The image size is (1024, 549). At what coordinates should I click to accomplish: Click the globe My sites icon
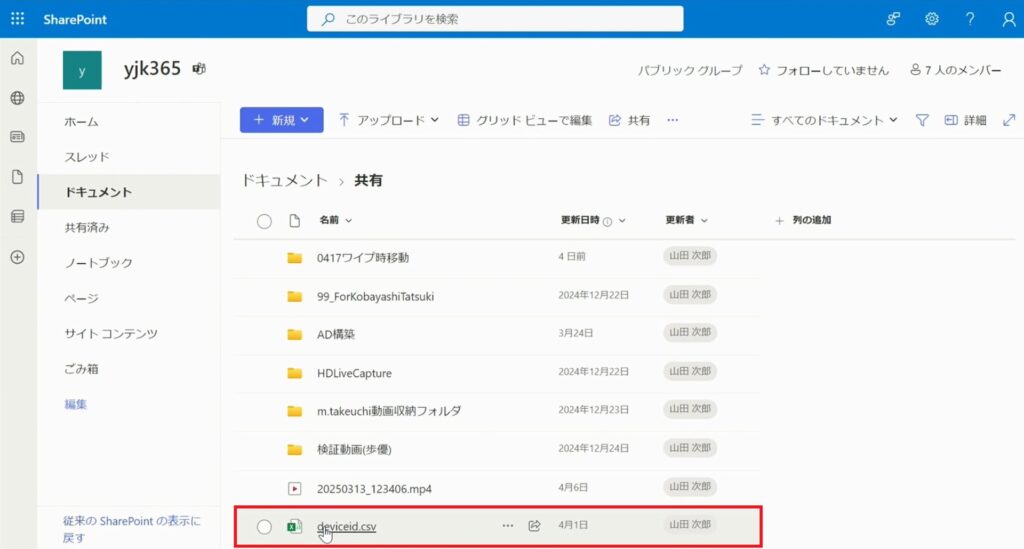click(17, 98)
